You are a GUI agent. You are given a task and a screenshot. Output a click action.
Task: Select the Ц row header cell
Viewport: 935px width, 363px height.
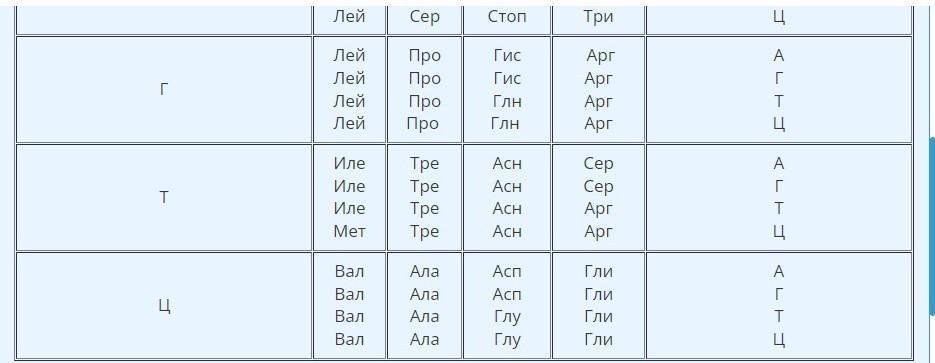click(x=164, y=306)
